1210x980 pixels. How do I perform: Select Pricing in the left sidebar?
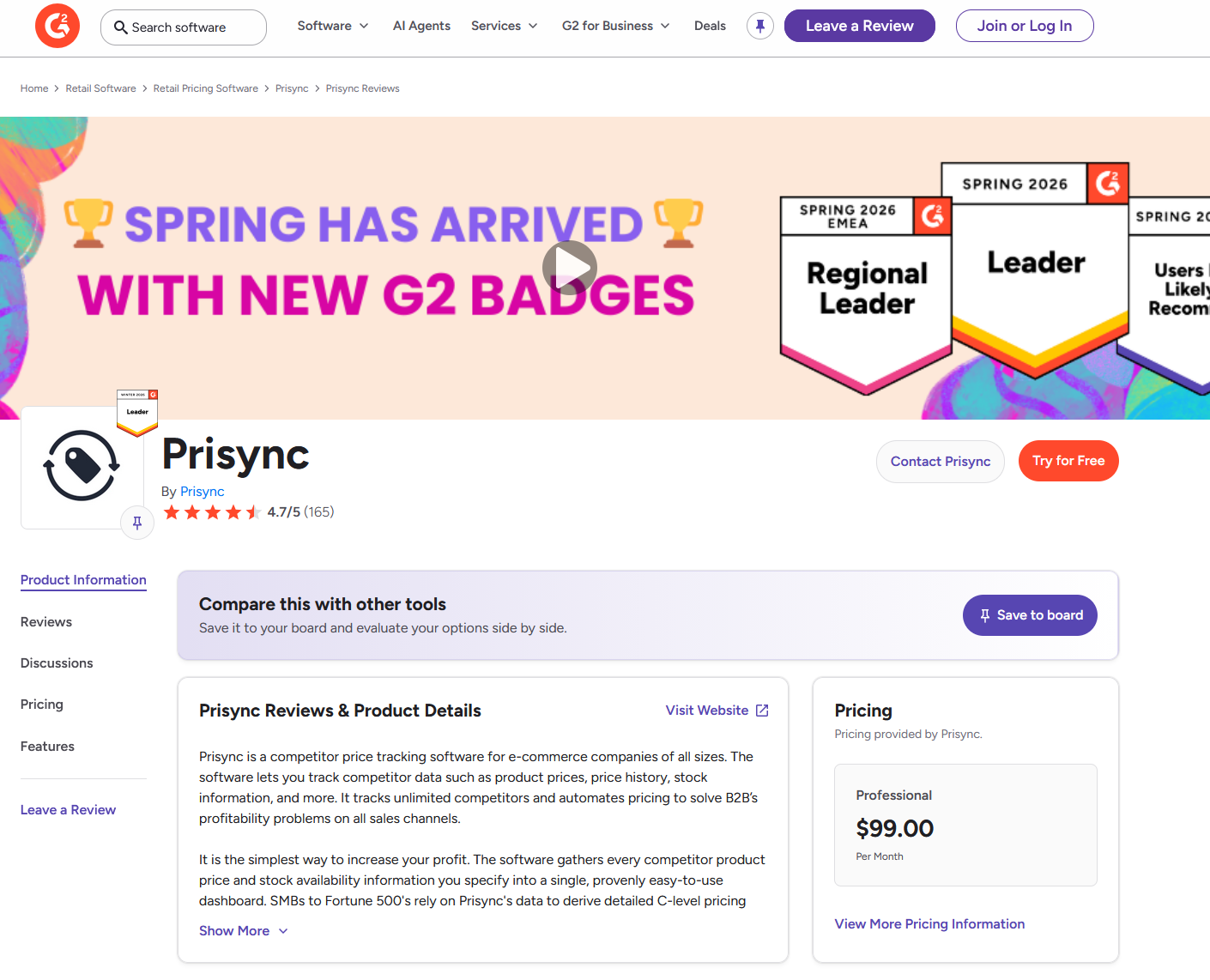(x=41, y=704)
